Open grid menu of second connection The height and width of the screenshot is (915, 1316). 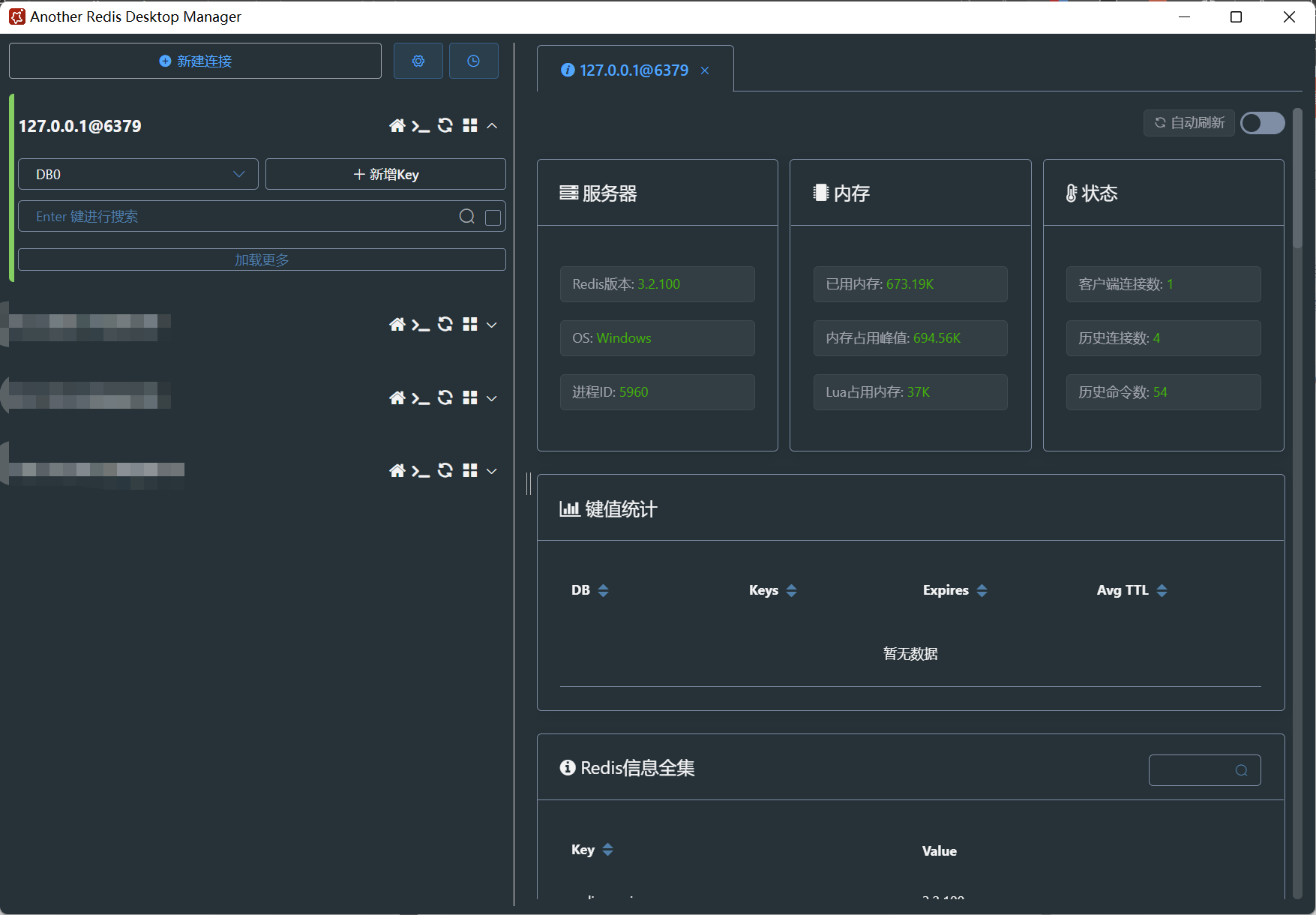[x=470, y=324]
